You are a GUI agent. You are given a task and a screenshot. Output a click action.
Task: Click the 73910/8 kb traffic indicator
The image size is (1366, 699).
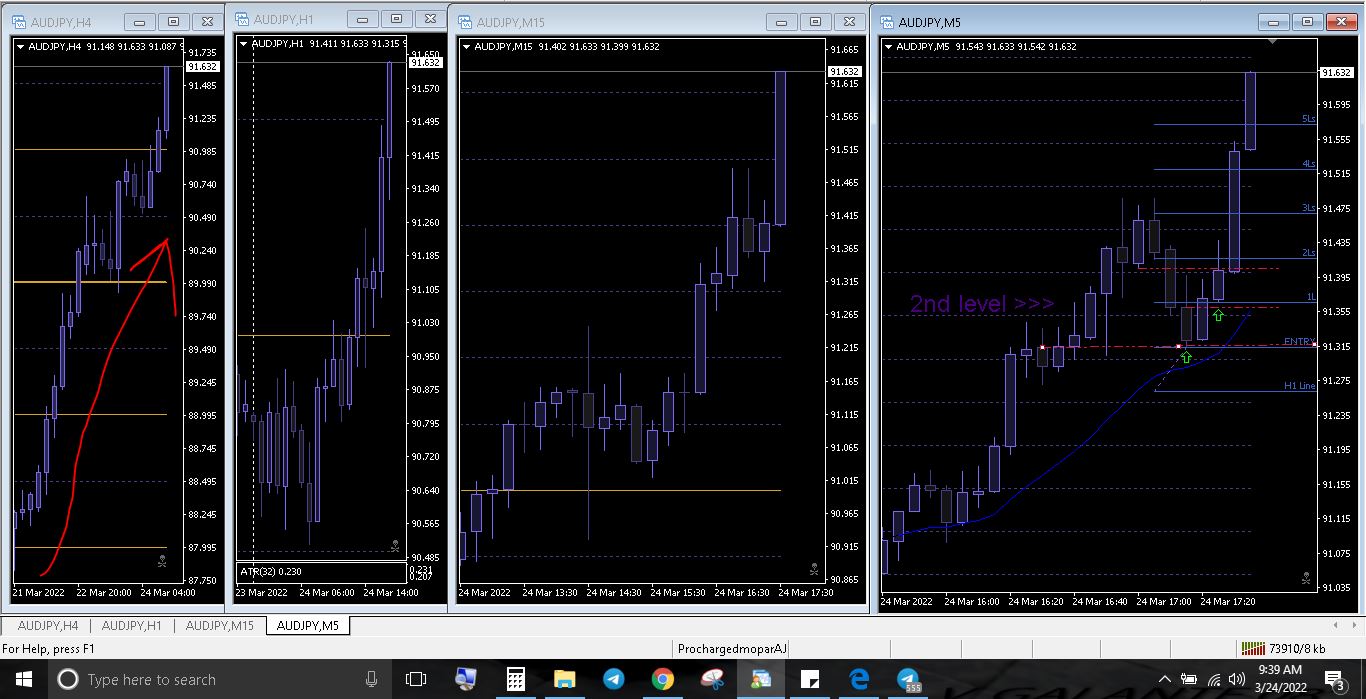point(1297,649)
